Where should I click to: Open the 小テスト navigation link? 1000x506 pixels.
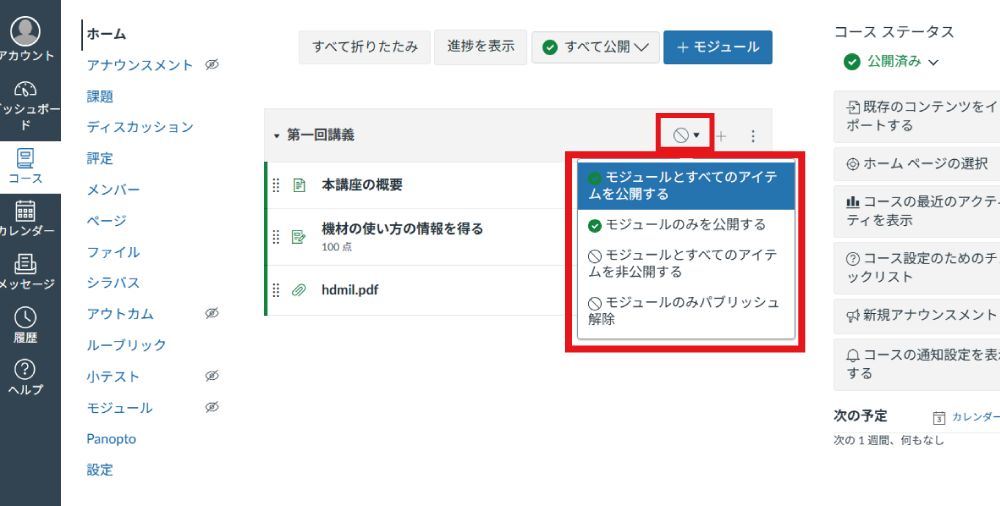113,376
